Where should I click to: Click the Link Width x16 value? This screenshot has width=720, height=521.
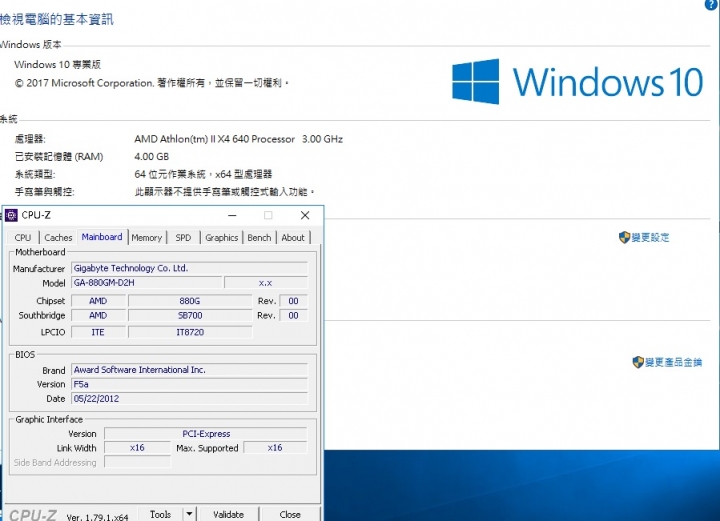[x=137, y=448]
